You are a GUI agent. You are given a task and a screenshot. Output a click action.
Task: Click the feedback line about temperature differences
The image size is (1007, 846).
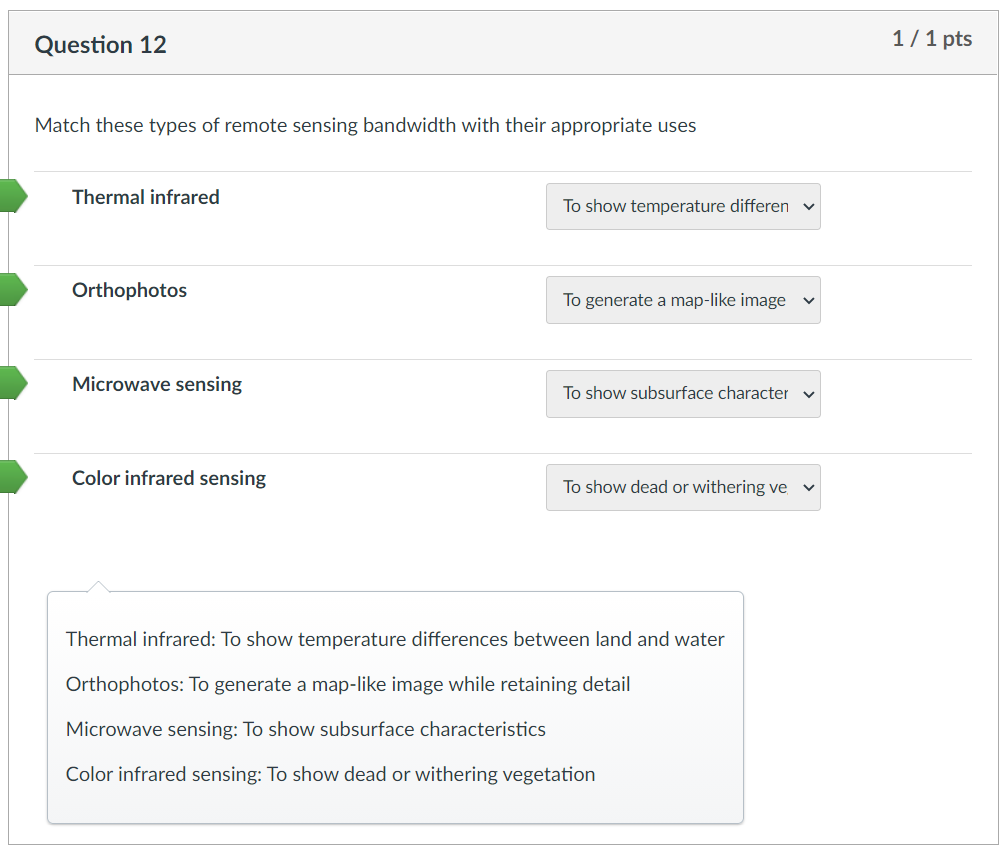pyautogui.click(x=395, y=639)
